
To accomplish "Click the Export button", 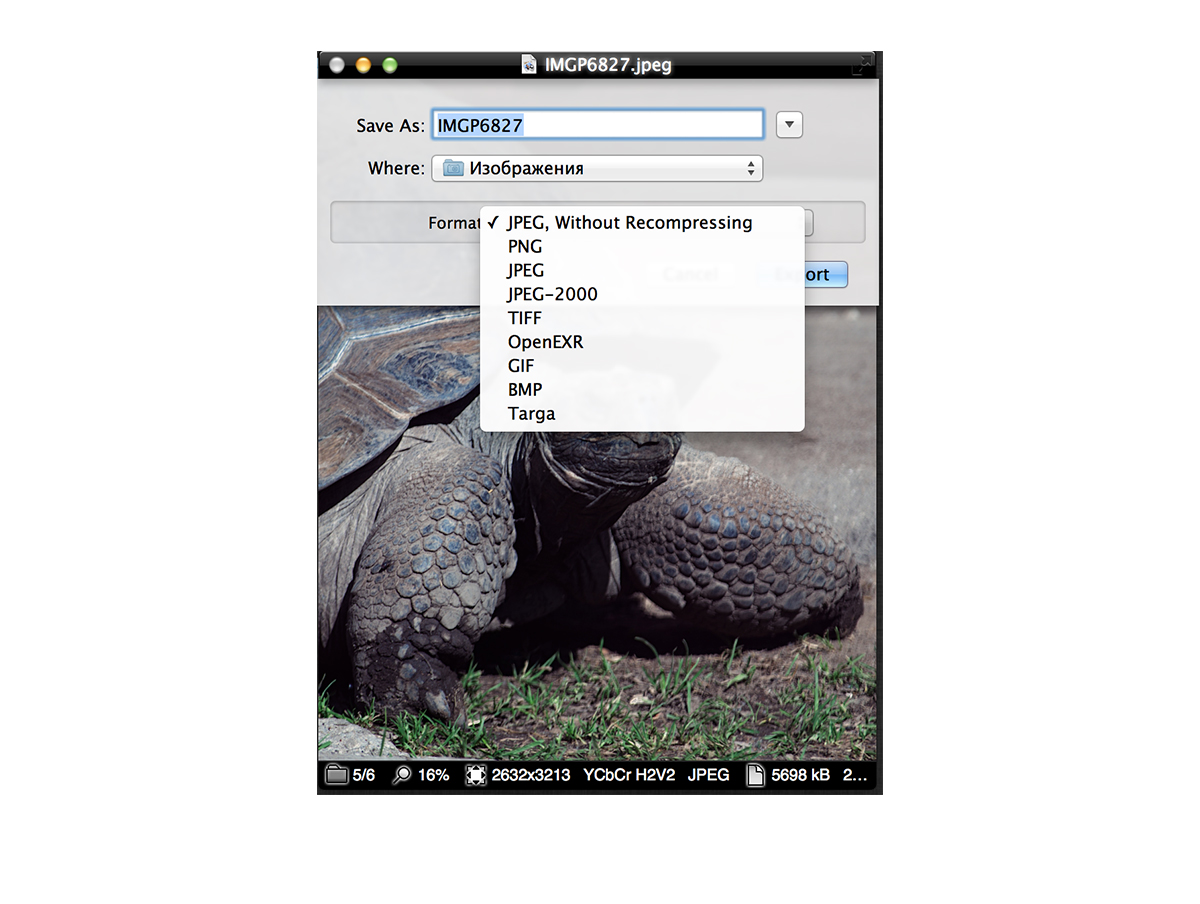I will [803, 274].
